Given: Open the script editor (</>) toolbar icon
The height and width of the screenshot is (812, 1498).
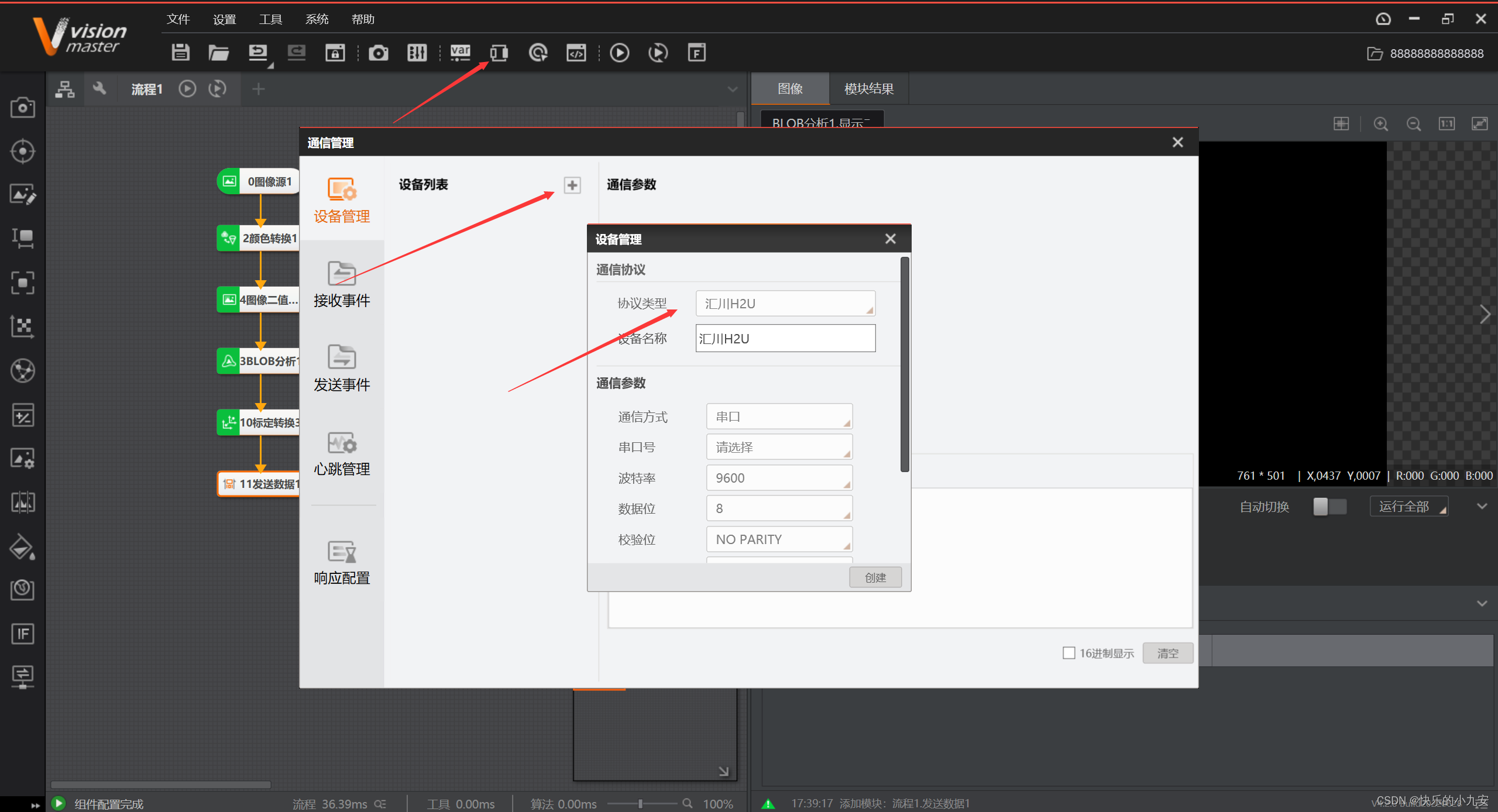Looking at the screenshot, I should click(576, 52).
